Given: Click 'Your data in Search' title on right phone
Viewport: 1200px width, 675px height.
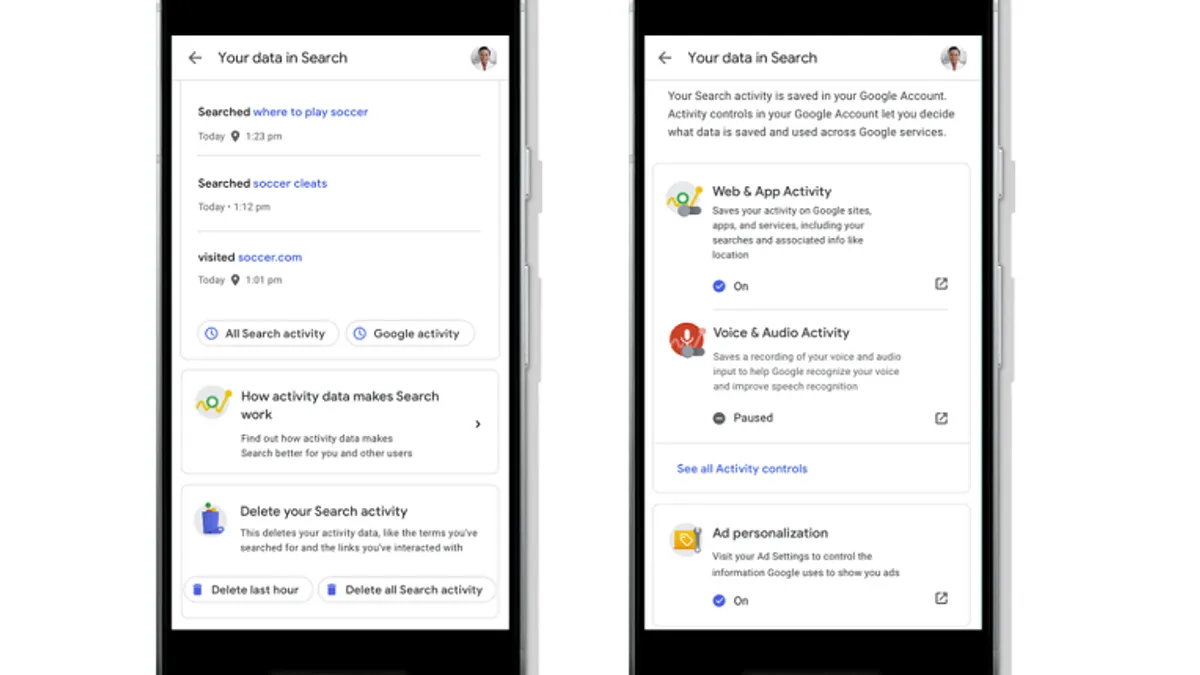Looking at the screenshot, I should (753, 58).
